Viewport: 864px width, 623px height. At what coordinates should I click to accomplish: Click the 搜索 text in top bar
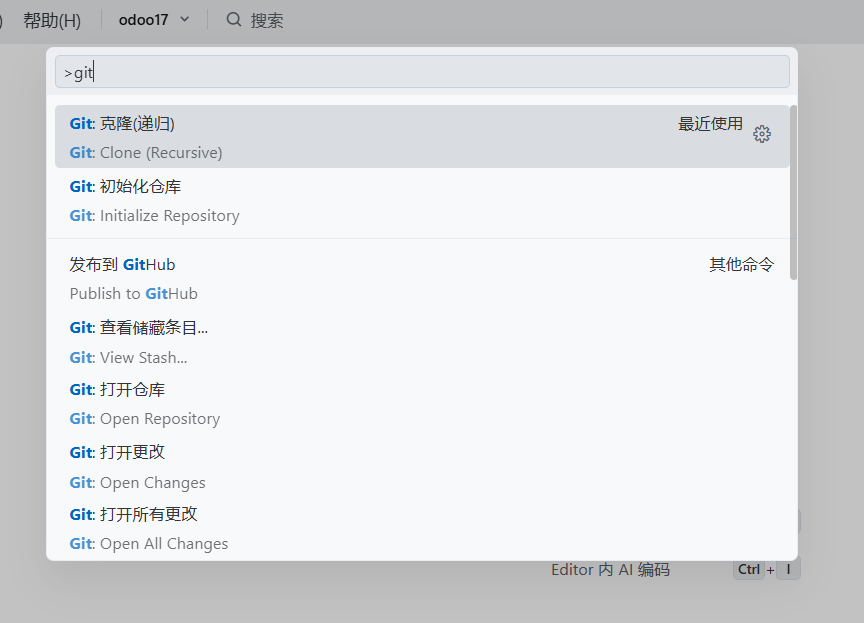267,20
